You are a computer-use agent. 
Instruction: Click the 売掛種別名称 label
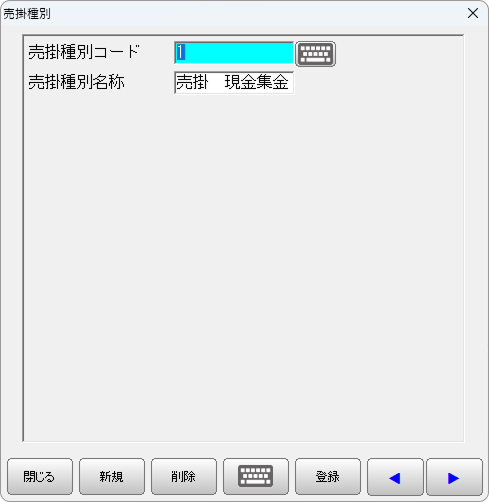(76, 82)
